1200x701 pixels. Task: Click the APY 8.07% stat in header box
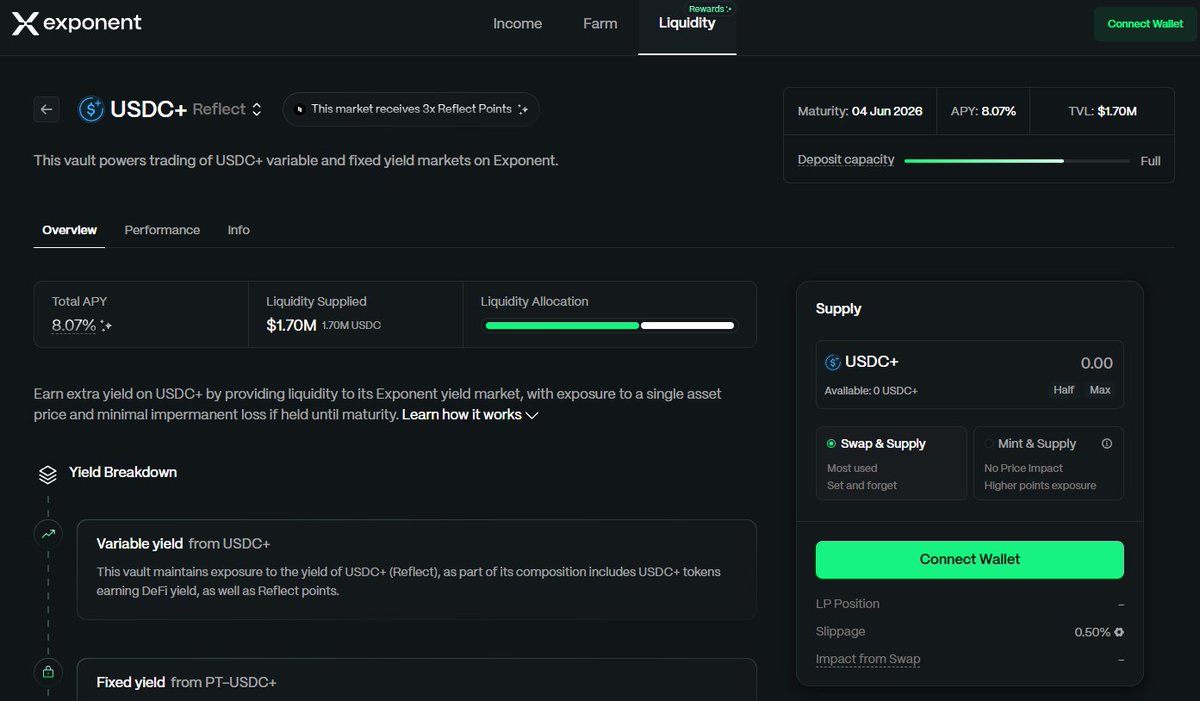983,111
